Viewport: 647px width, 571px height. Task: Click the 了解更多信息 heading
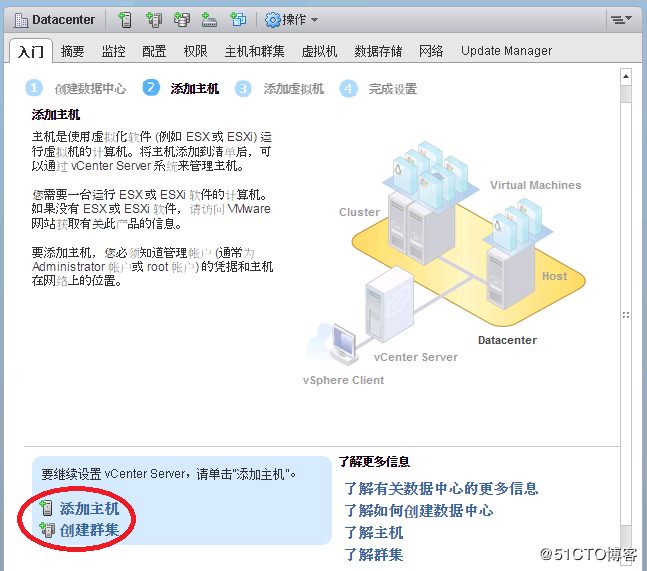[x=374, y=461]
